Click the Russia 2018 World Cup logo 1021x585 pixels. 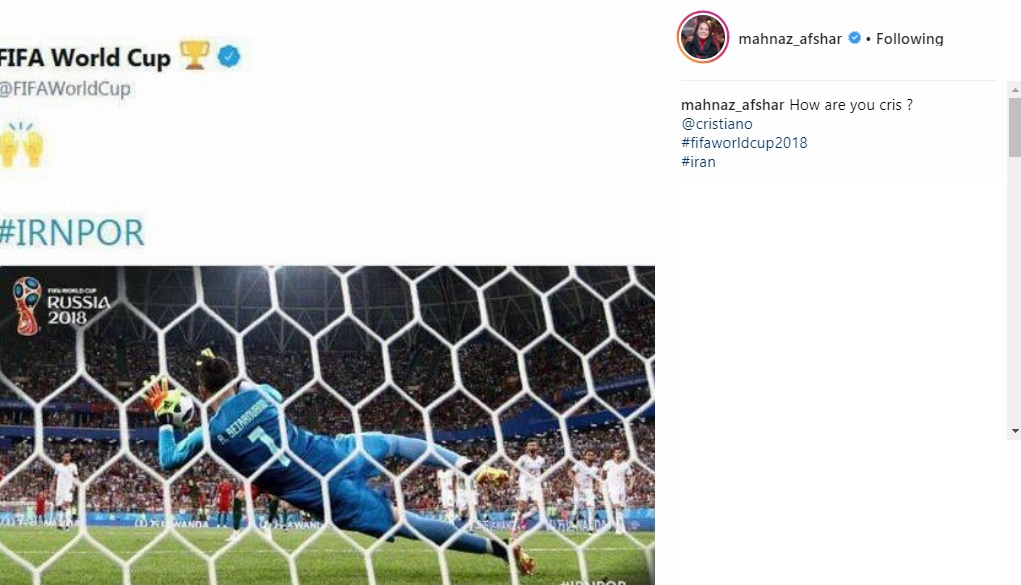[x=62, y=306]
